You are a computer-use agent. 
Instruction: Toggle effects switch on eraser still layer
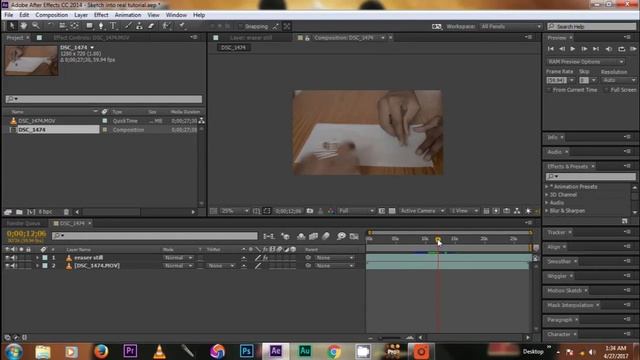tap(265, 258)
